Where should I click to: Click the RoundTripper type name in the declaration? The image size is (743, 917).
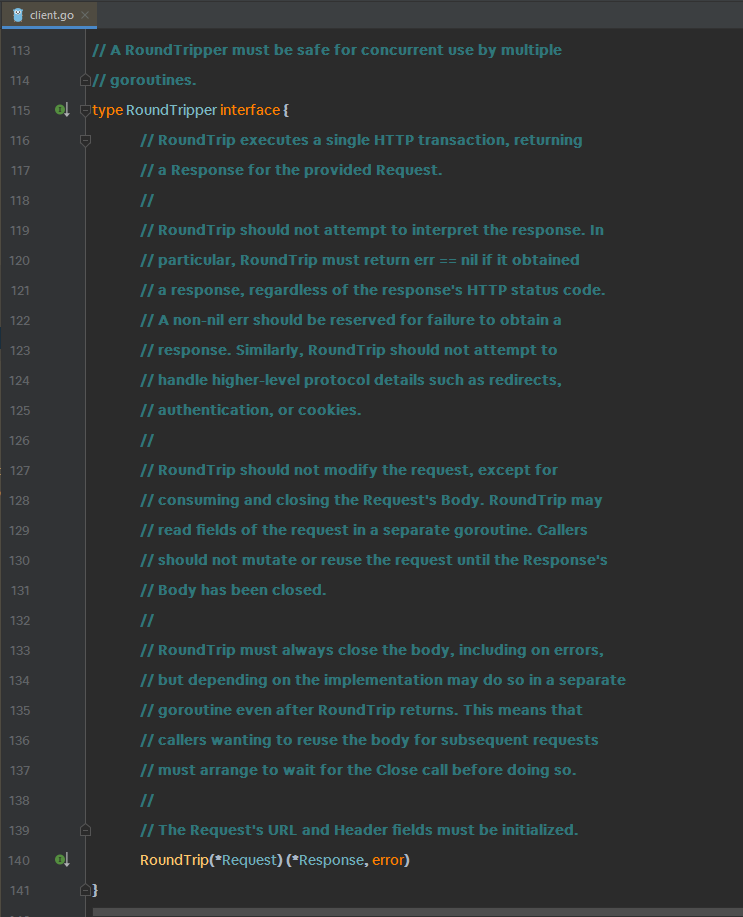pos(171,110)
